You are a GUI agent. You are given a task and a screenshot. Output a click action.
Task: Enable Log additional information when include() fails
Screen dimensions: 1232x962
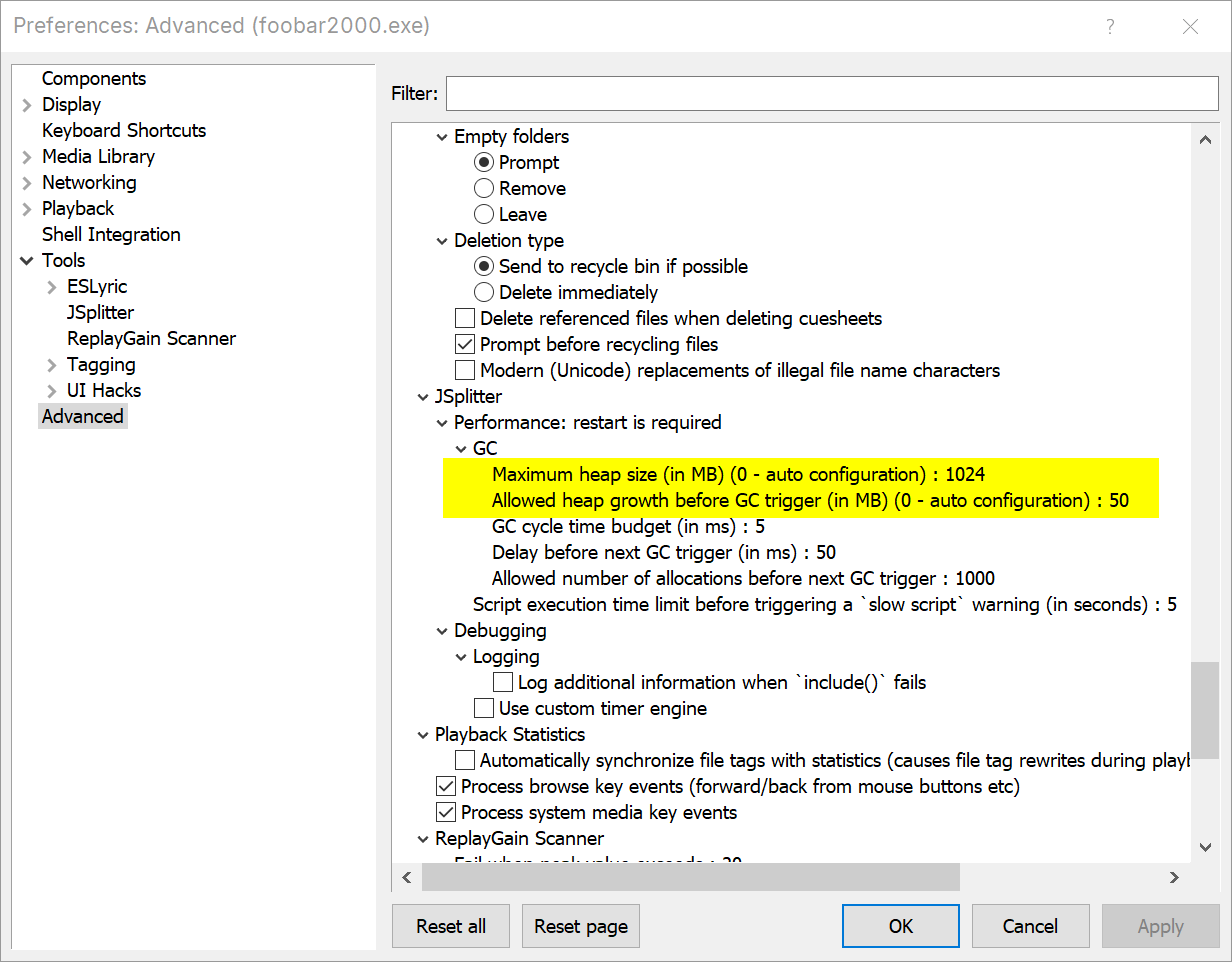tap(503, 682)
